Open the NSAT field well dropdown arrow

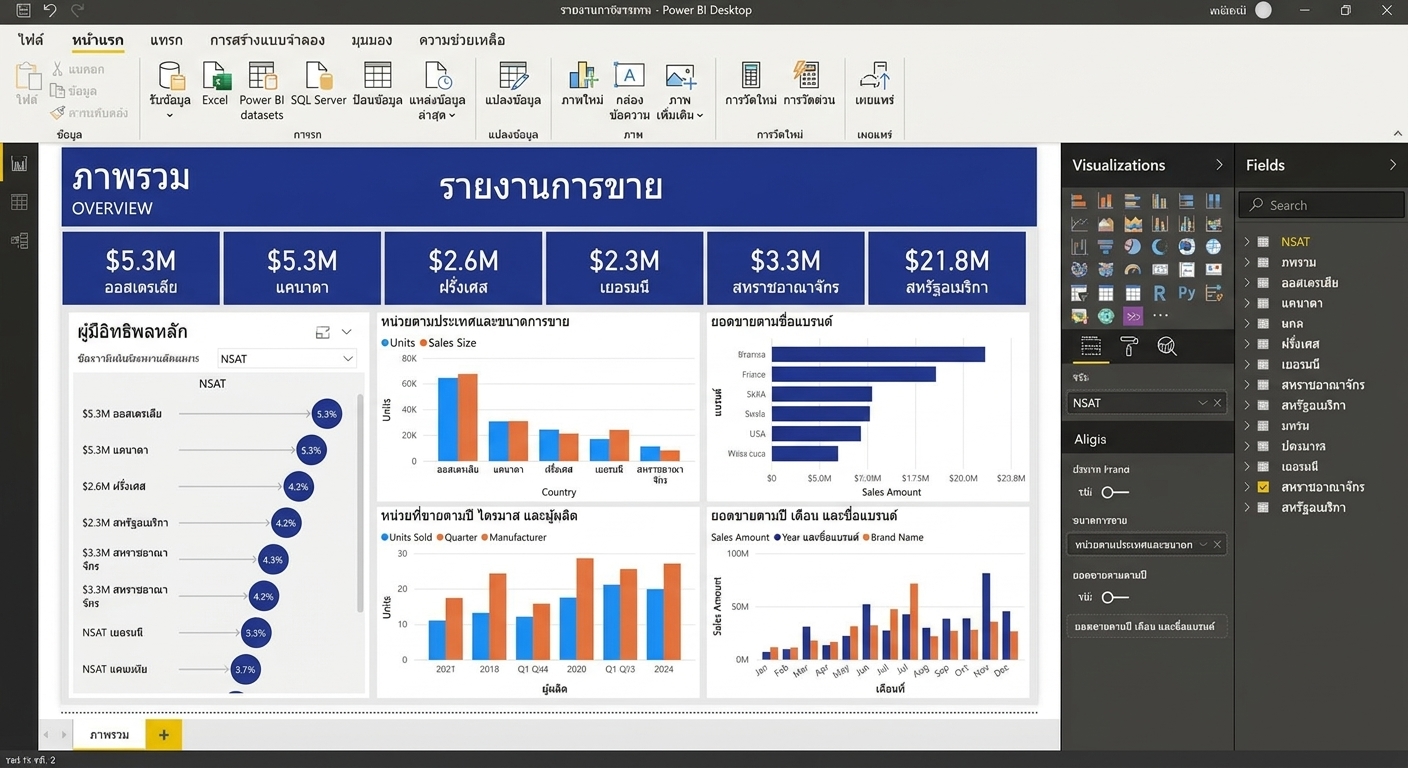[1203, 403]
